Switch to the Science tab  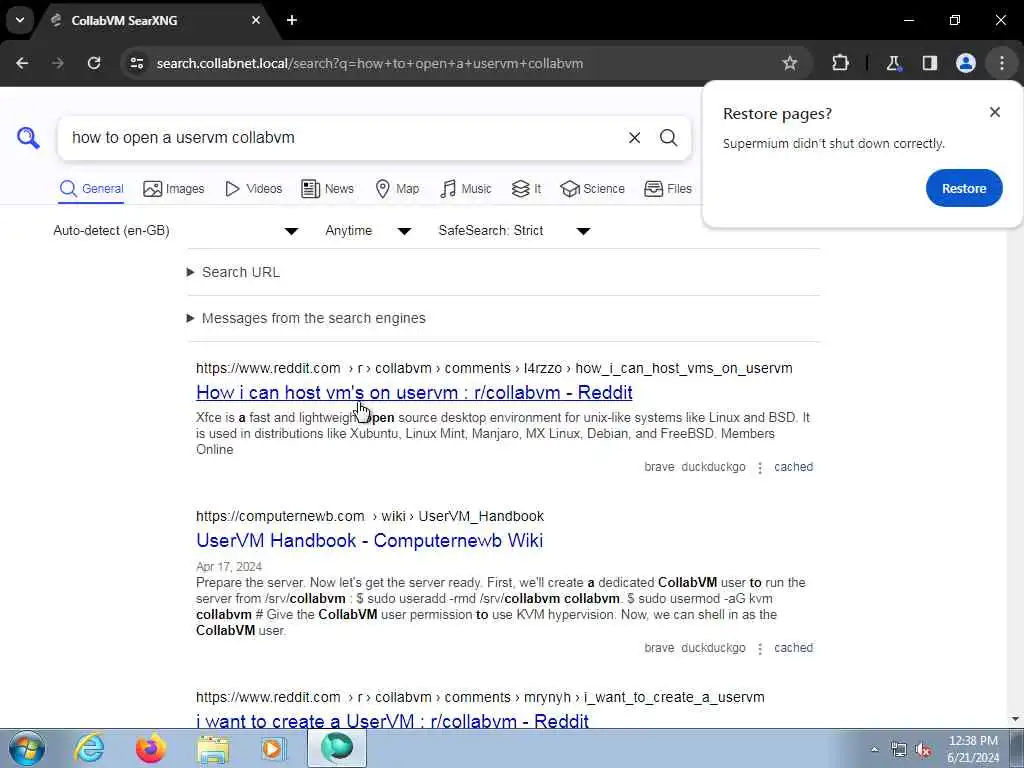592,189
